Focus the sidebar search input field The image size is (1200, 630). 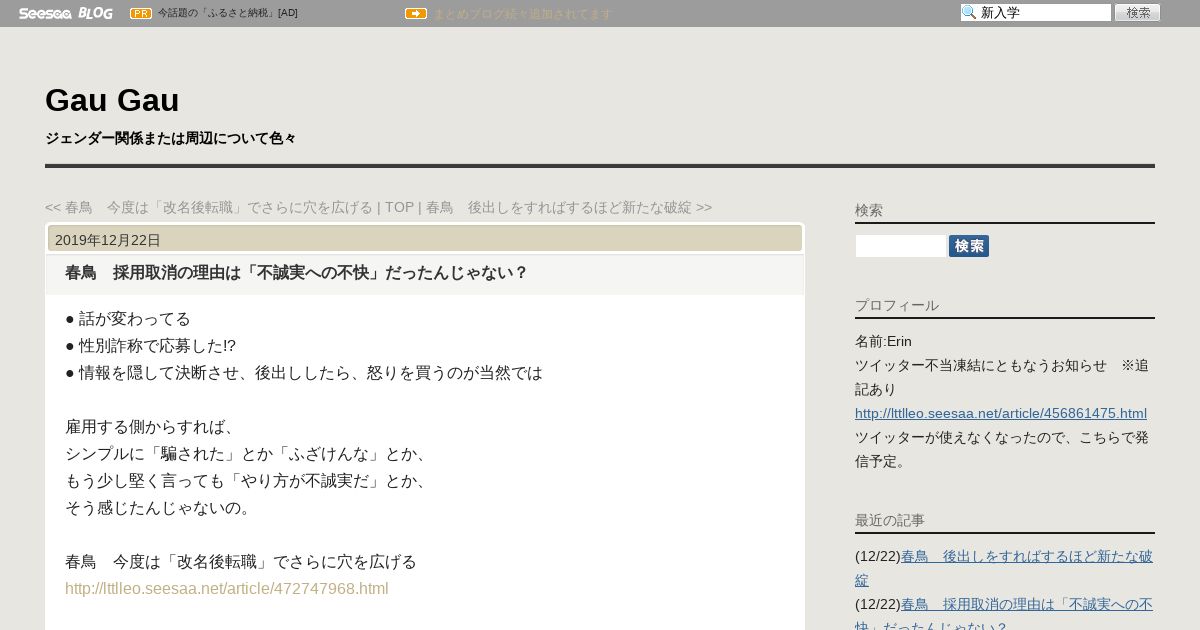[x=901, y=246]
